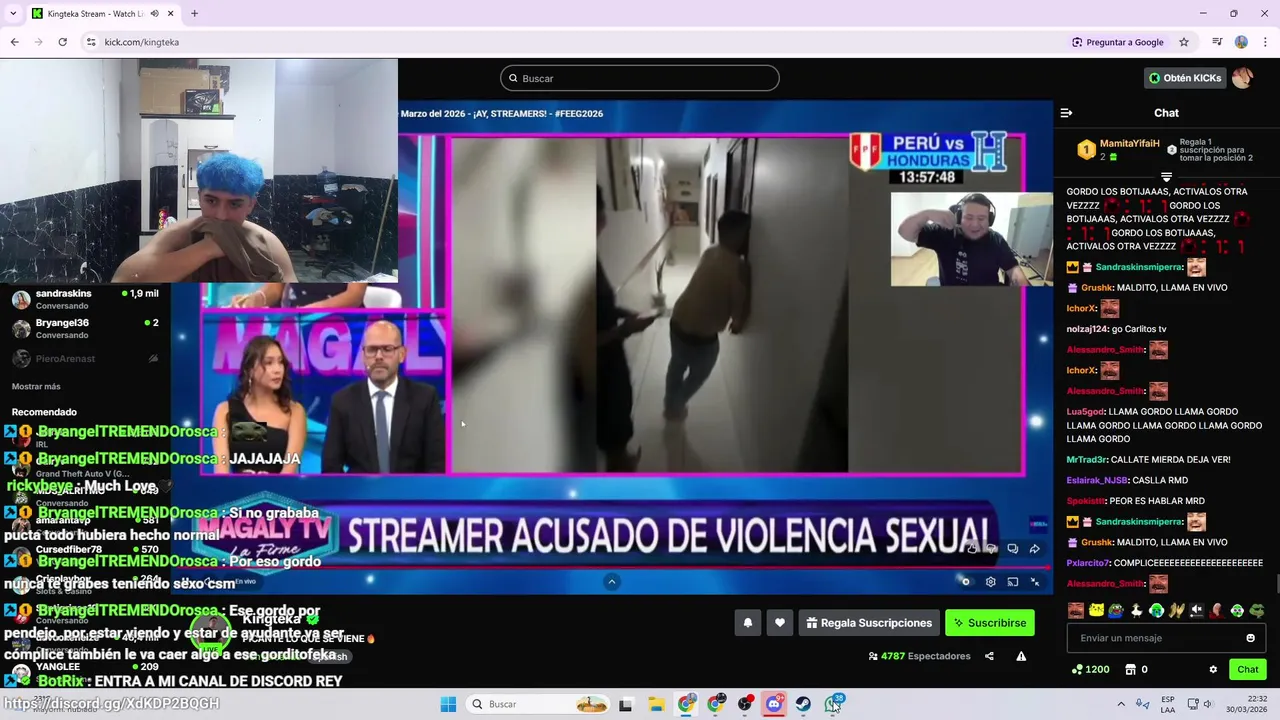The width and height of the screenshot is (1280, 720).
Task: Click the thumbs-down overlay icon on the video
Action: point(992,548)
